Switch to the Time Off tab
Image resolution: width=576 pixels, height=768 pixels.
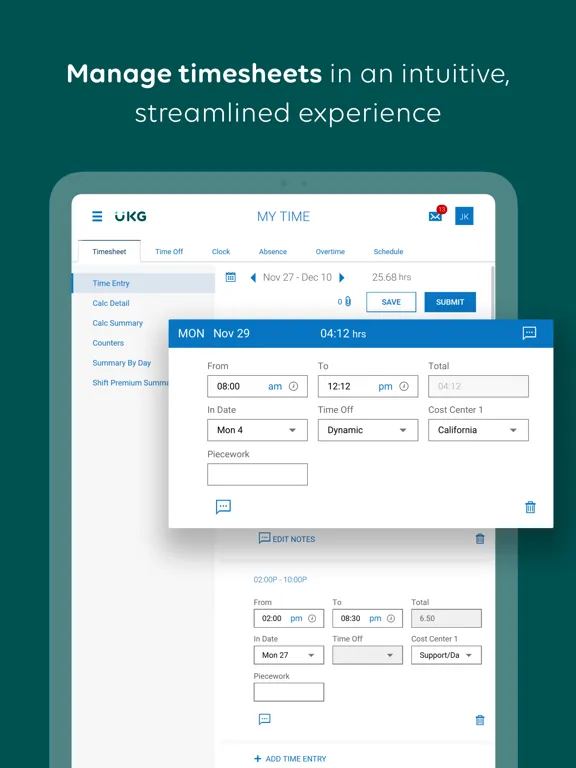[x=169, y=251]
